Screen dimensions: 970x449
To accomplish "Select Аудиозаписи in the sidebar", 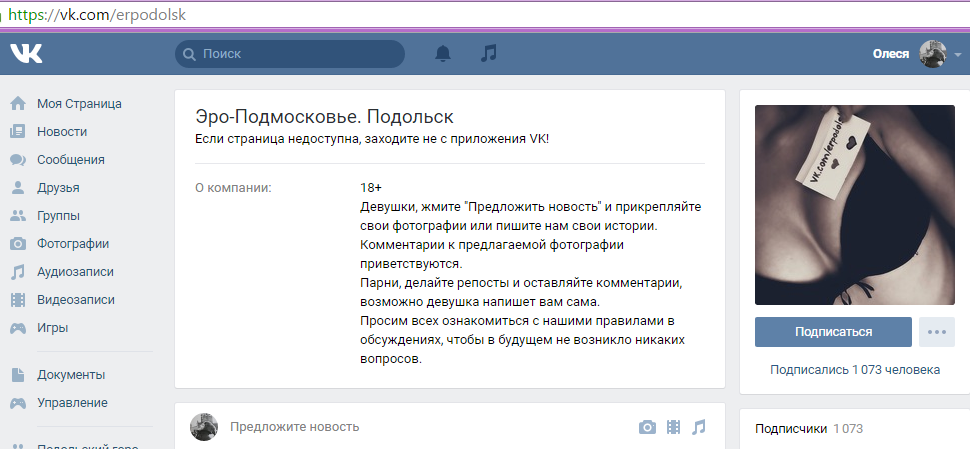I will 75,271.
